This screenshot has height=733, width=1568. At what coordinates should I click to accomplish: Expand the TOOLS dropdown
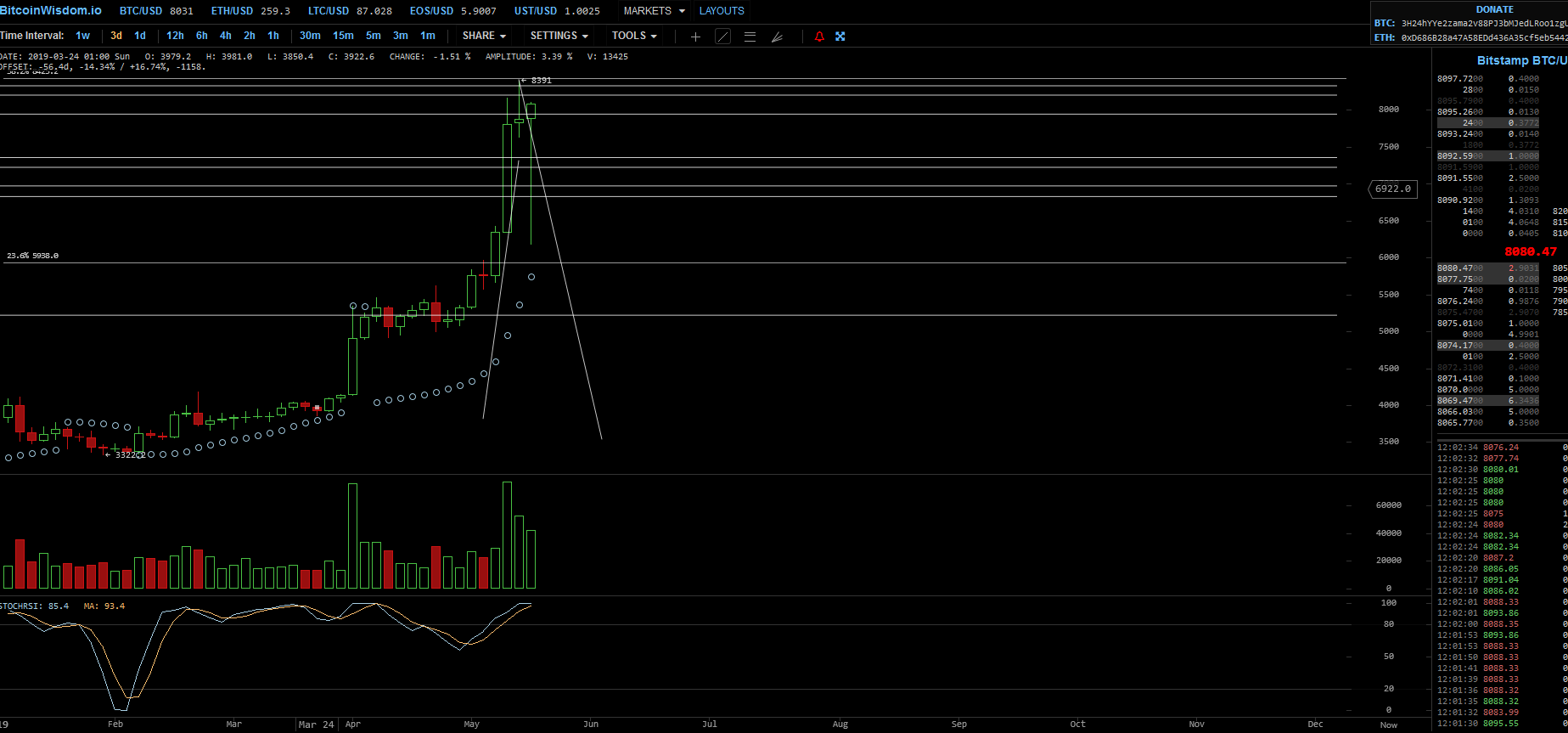(x=634, y=36)
